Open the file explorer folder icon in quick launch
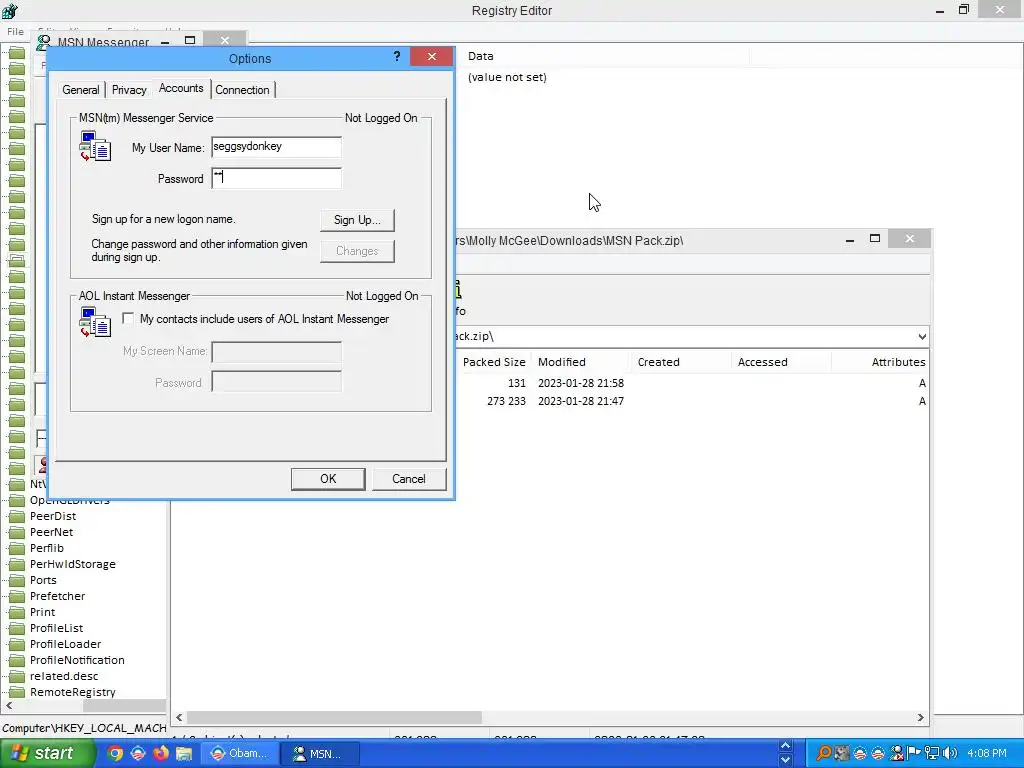 [184, 754]
